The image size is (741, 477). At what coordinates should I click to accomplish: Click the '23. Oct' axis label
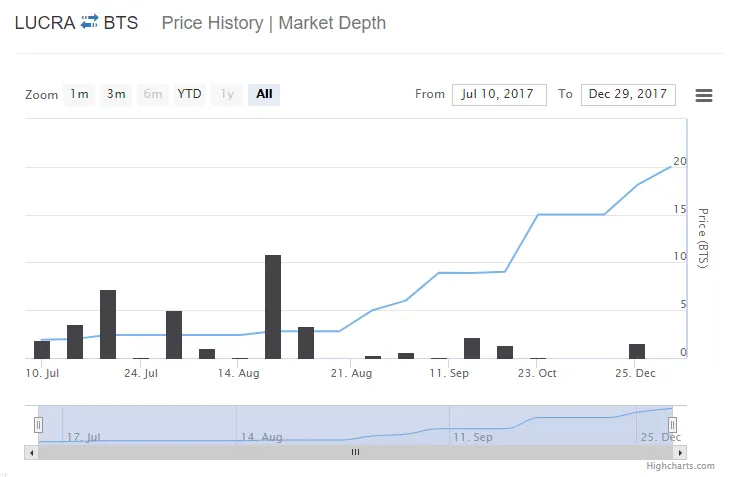[x=537, y=373]
